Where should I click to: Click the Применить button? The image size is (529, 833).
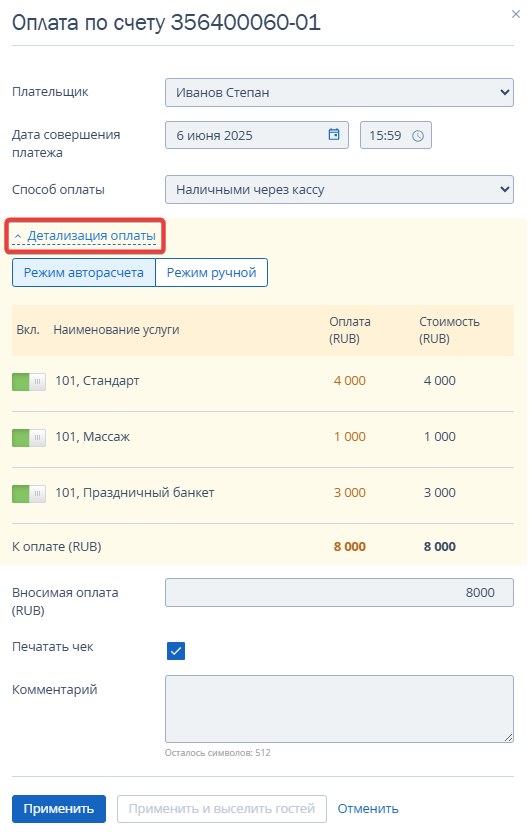pyautogui.click(x=59, y=809)
